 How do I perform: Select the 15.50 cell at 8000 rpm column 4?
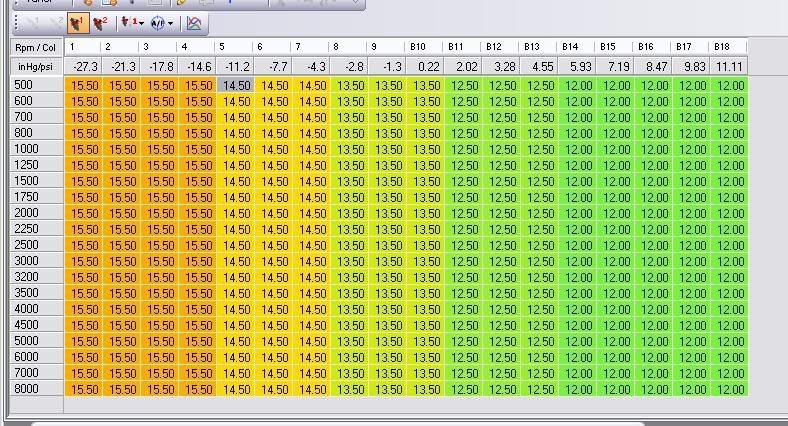click(198, 389)
